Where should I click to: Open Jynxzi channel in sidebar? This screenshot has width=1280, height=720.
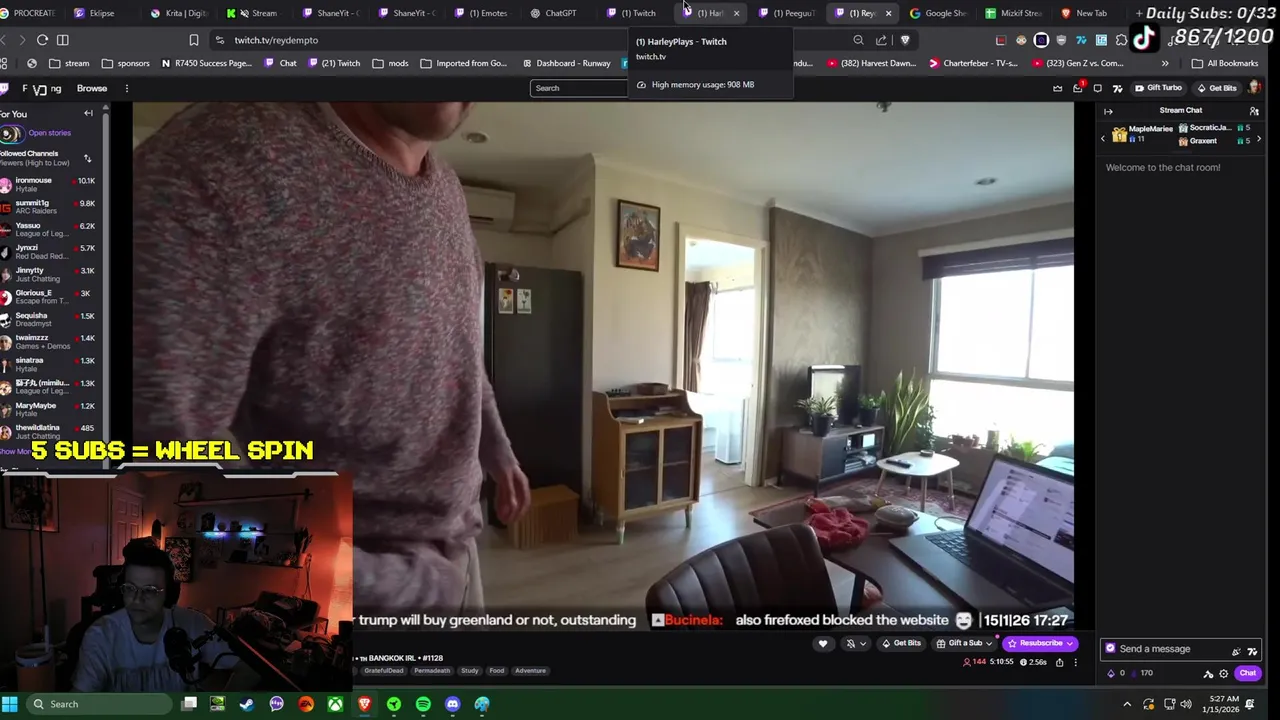tap(48, 252)
